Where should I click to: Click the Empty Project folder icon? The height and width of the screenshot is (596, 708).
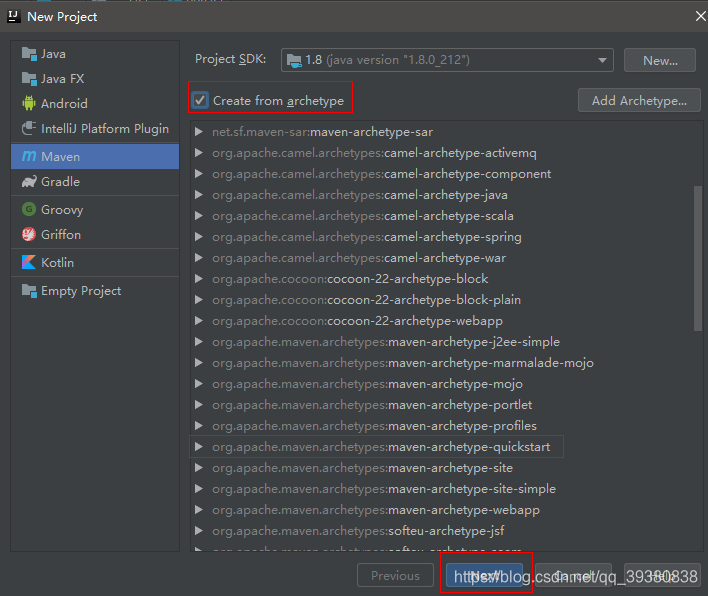coord(29,291)
